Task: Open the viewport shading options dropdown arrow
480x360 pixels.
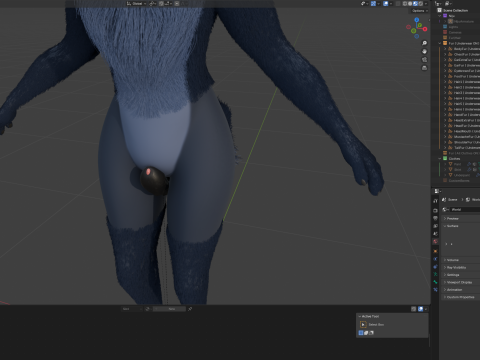Action: (426, 4)
